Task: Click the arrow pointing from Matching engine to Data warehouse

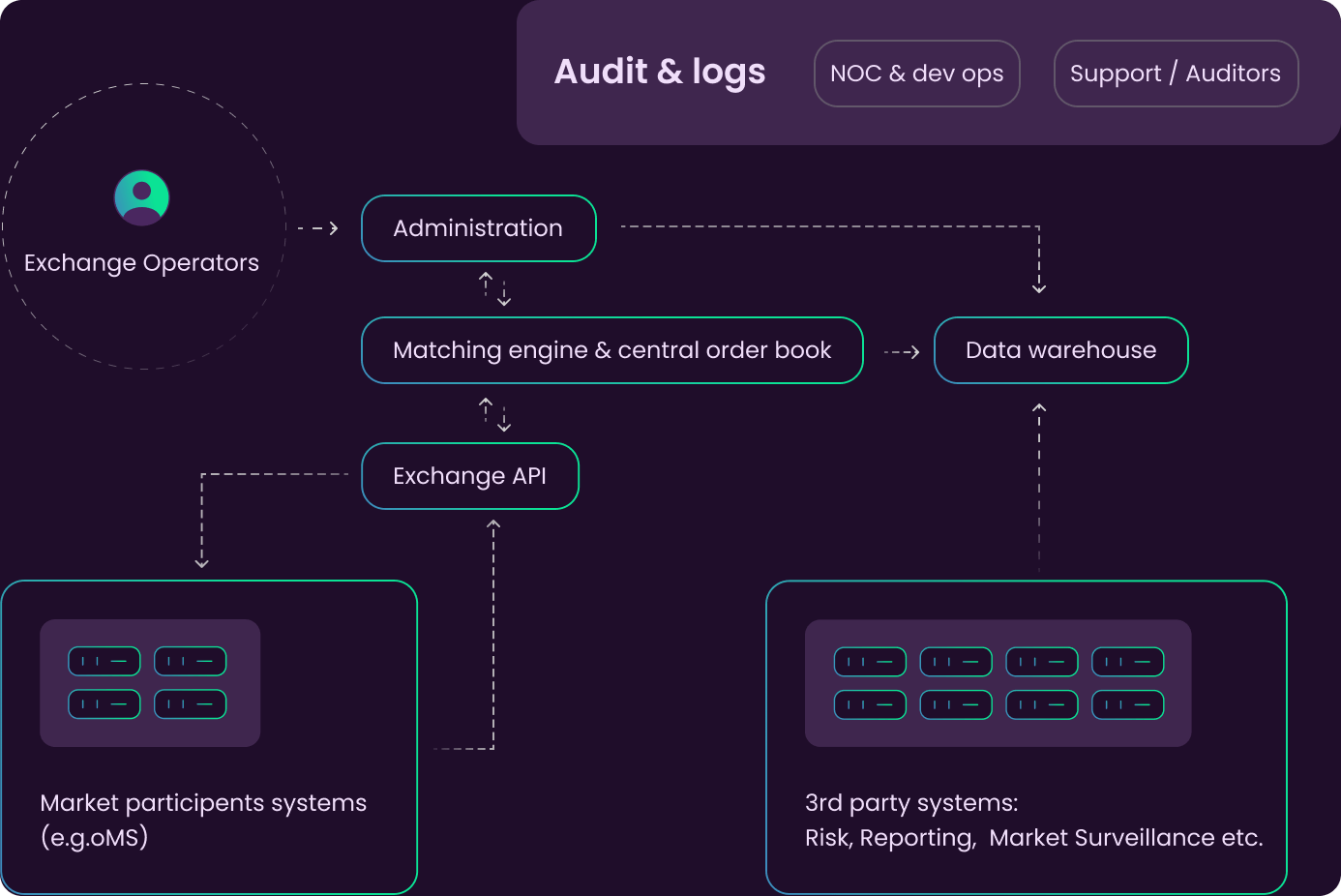Action: (x=902, y=352)
